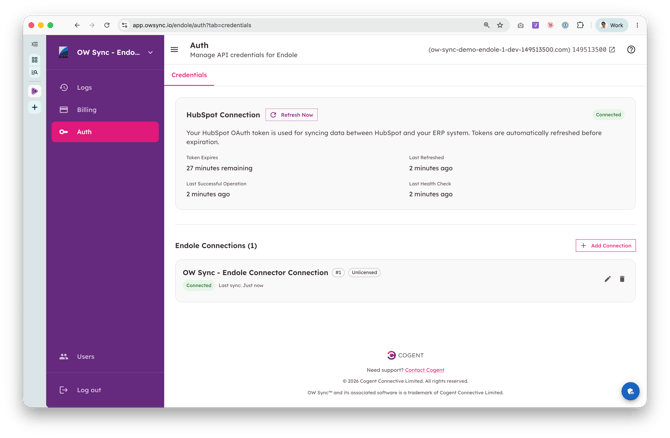
Task: Open the Contact Cogent link
Action: tap(424, 370)
